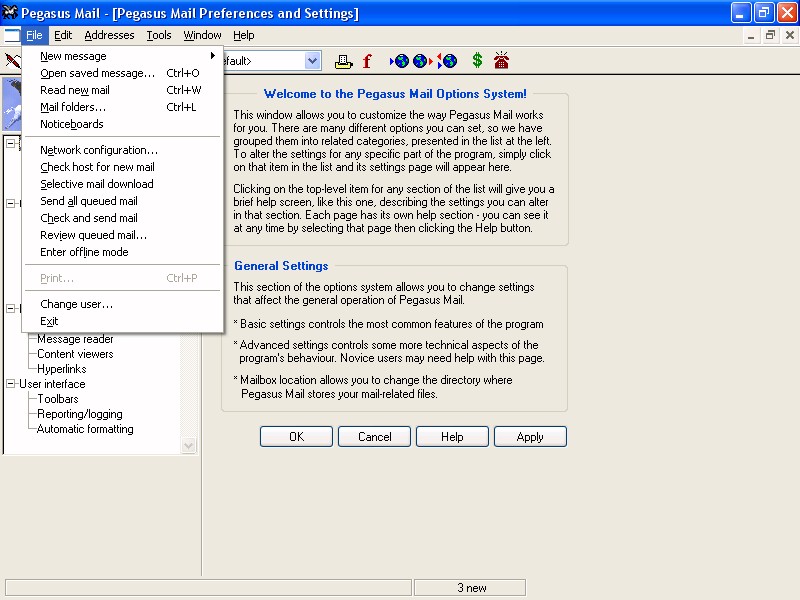Click the Help button in dialog

click(x=452, y=437)
